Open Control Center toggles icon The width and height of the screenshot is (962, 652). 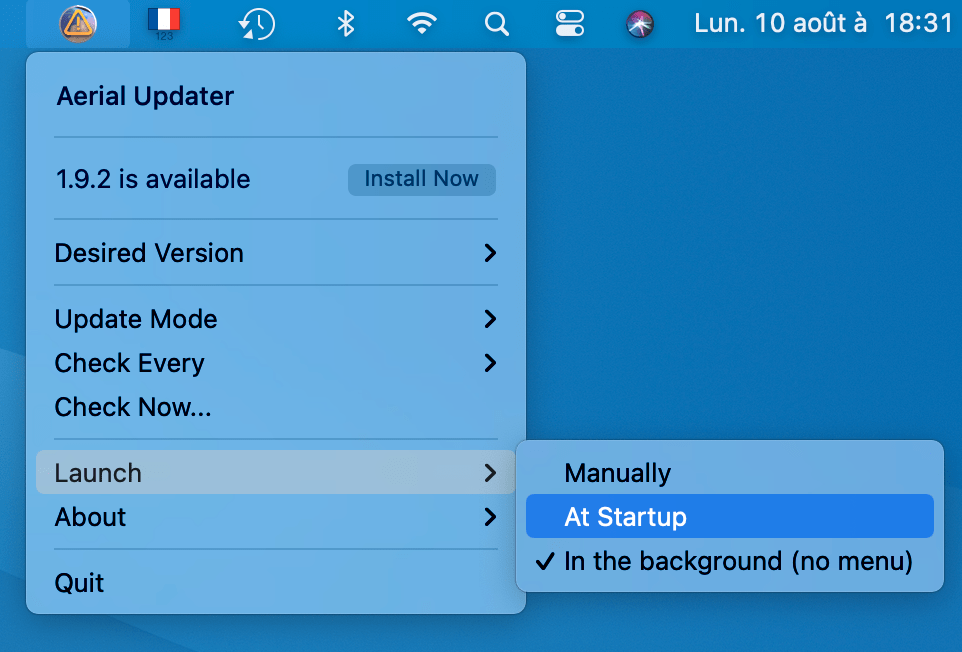coord(569,24)
